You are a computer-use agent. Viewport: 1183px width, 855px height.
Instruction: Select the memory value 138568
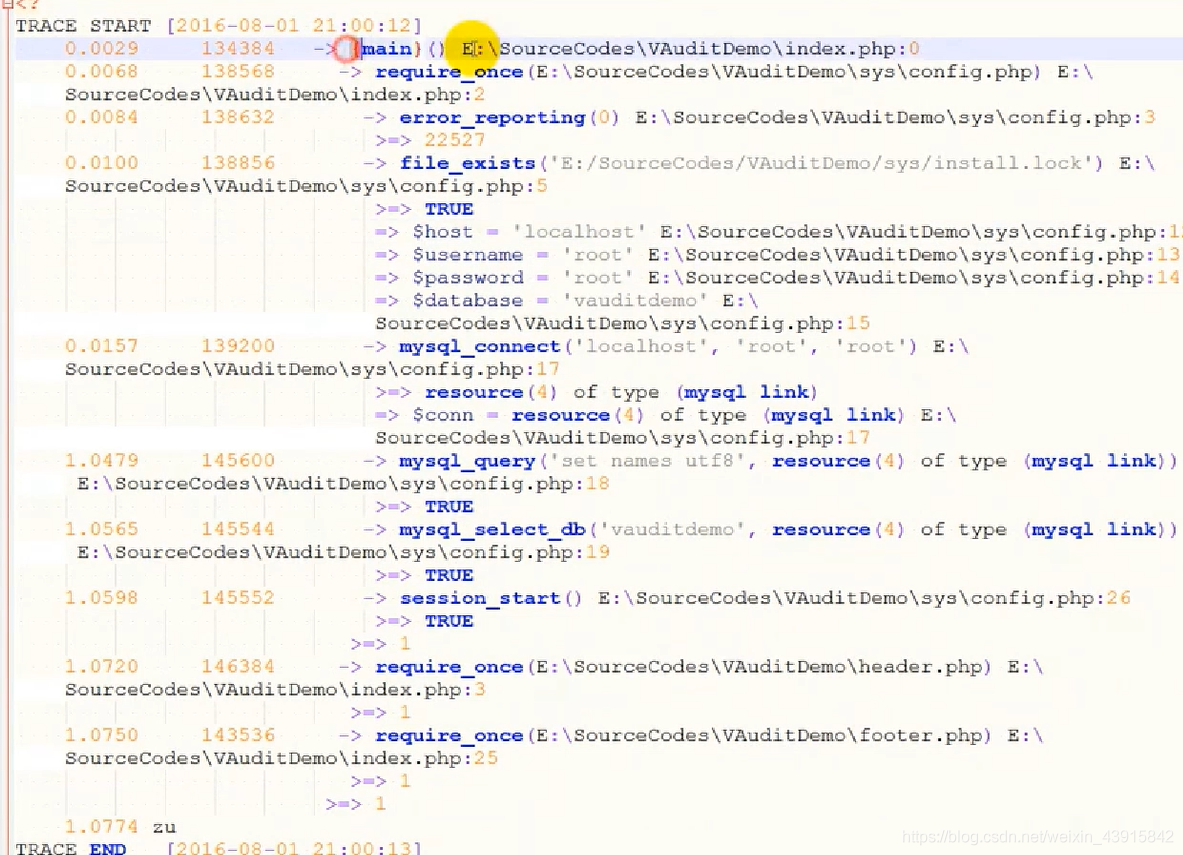pyautogui.click(x=238, y=72)
